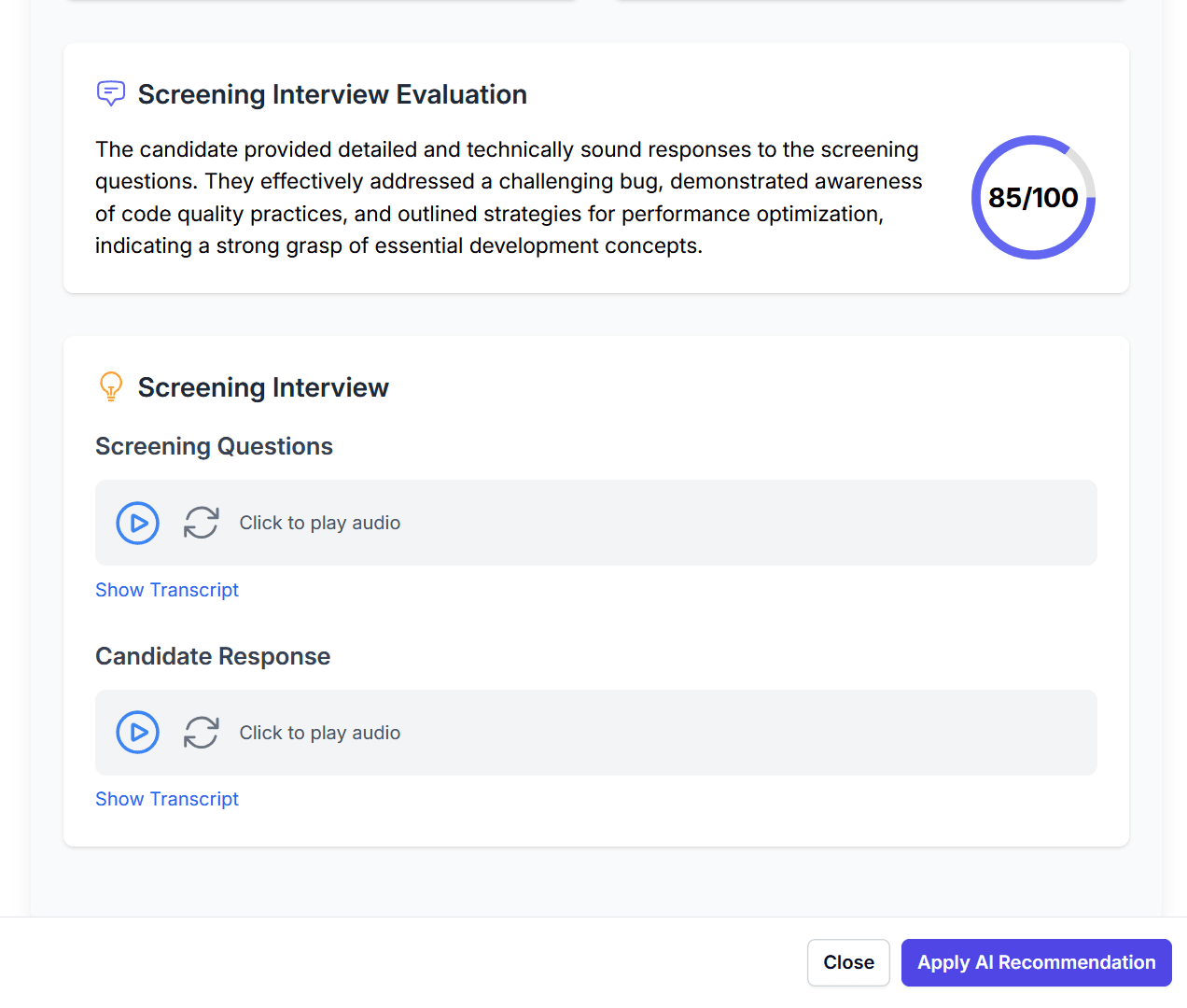Click the lightbulb icon beside Screening Interview
The image size is (1187, 1008).
click(111, 386)
